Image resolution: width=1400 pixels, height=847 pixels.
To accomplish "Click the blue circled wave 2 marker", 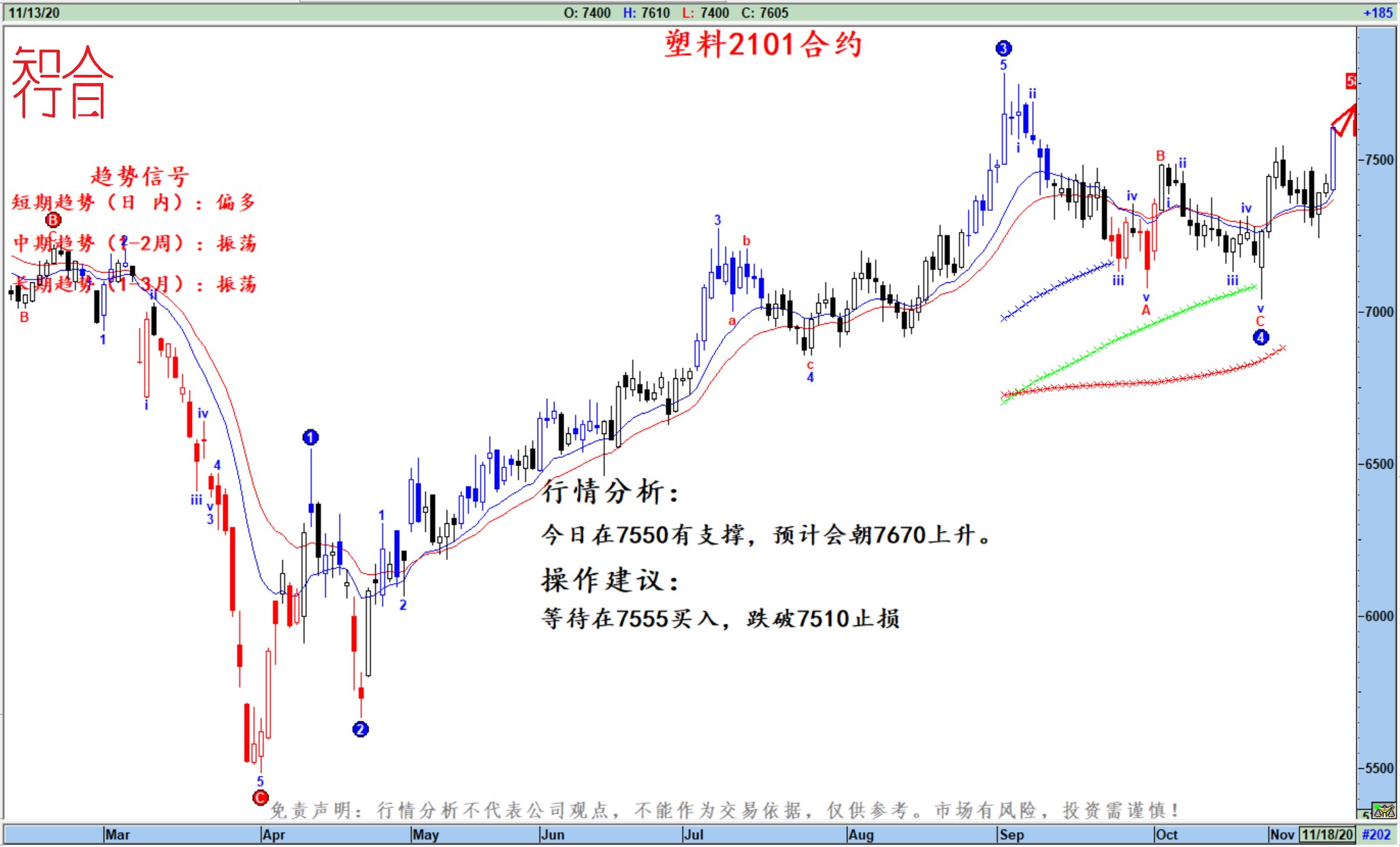I will tap(360, 729).
